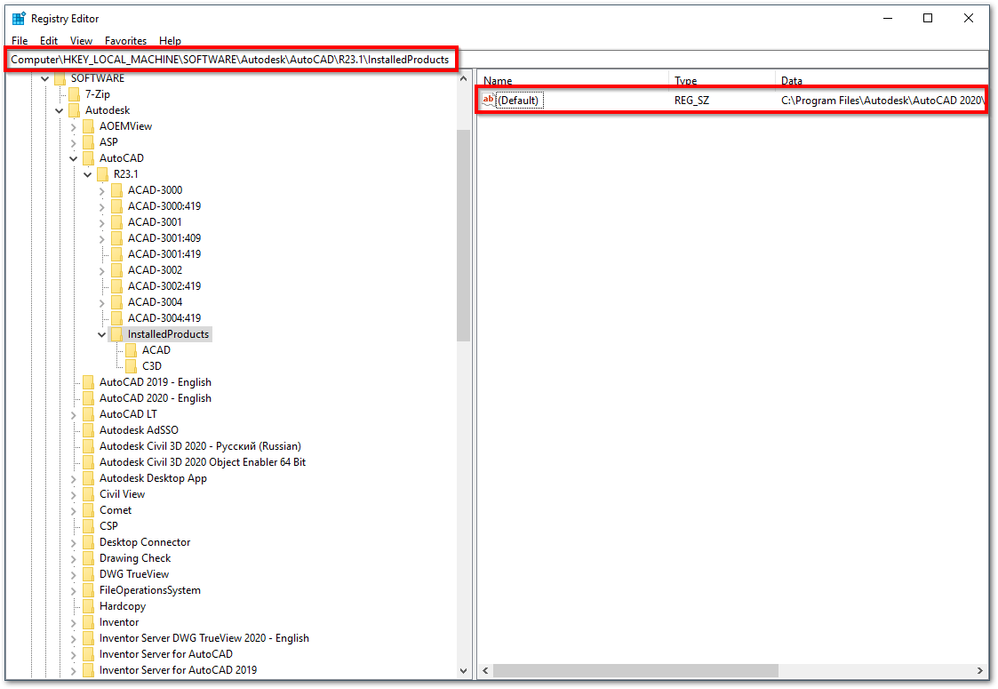Expand the Autodesk Desktop App key
Image resolution: width=998 pixels, height=689 pixels.
click(73, 478)
